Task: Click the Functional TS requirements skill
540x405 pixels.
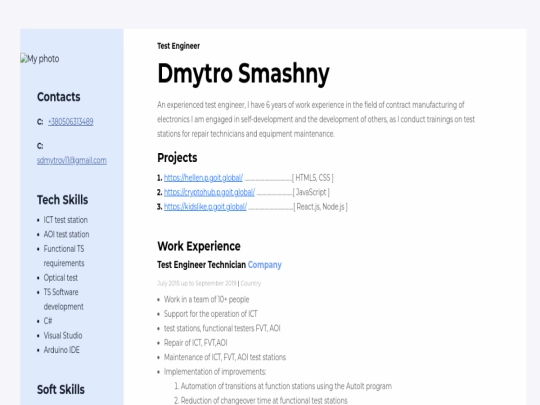Action: click(64, 256)
